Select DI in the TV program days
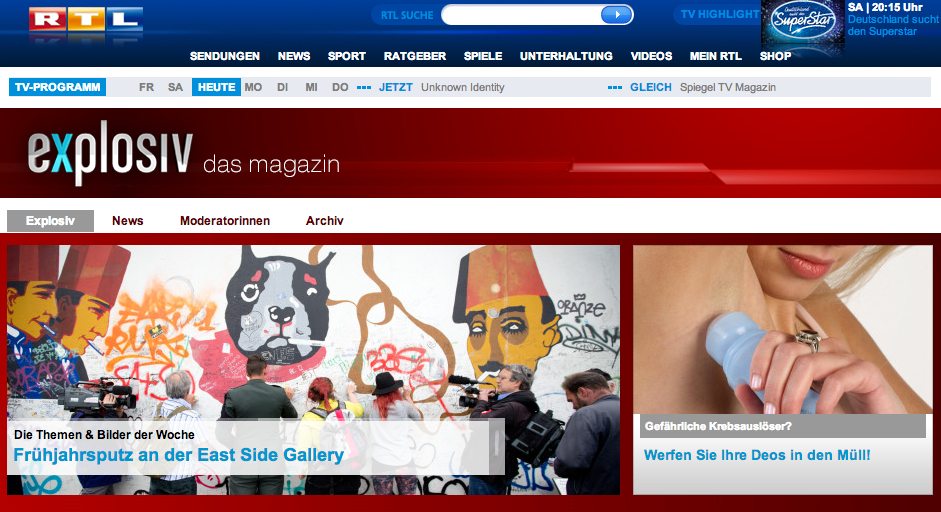941x512 pixels. (x=283, y=87)
